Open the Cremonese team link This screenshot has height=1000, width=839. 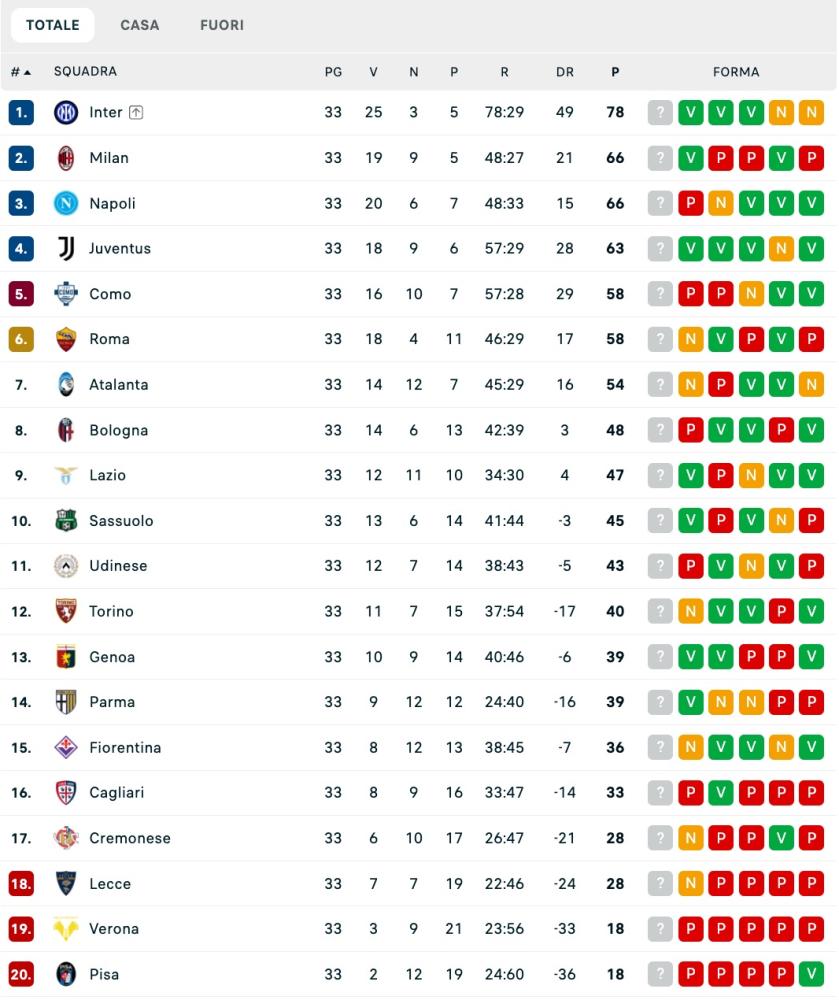[x=129, y=838]
